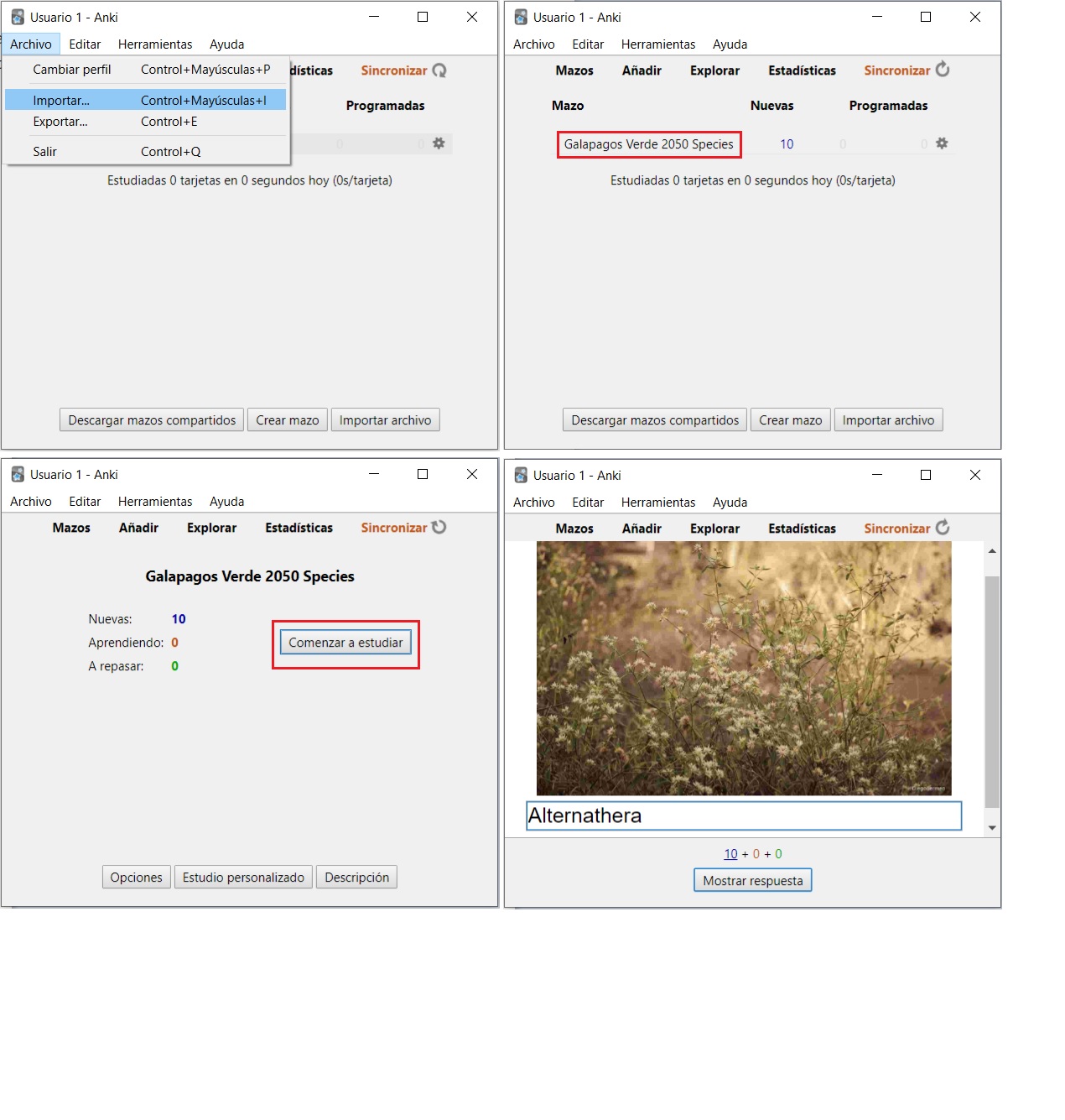Click Anki title bar icon of flashcard review window

521,475
